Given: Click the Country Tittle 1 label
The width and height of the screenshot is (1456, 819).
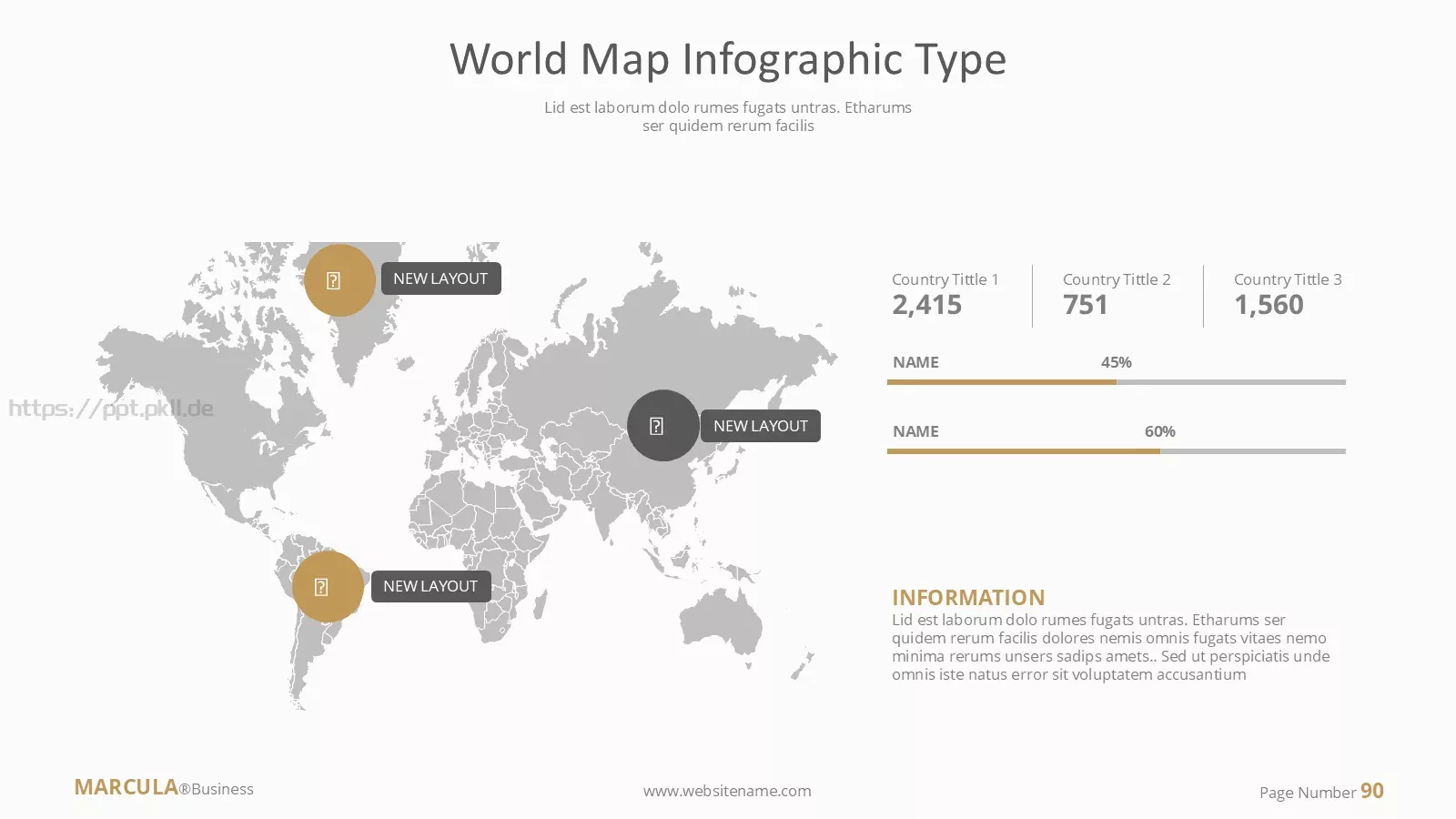Looking at the screenshot, I should 945,279.
